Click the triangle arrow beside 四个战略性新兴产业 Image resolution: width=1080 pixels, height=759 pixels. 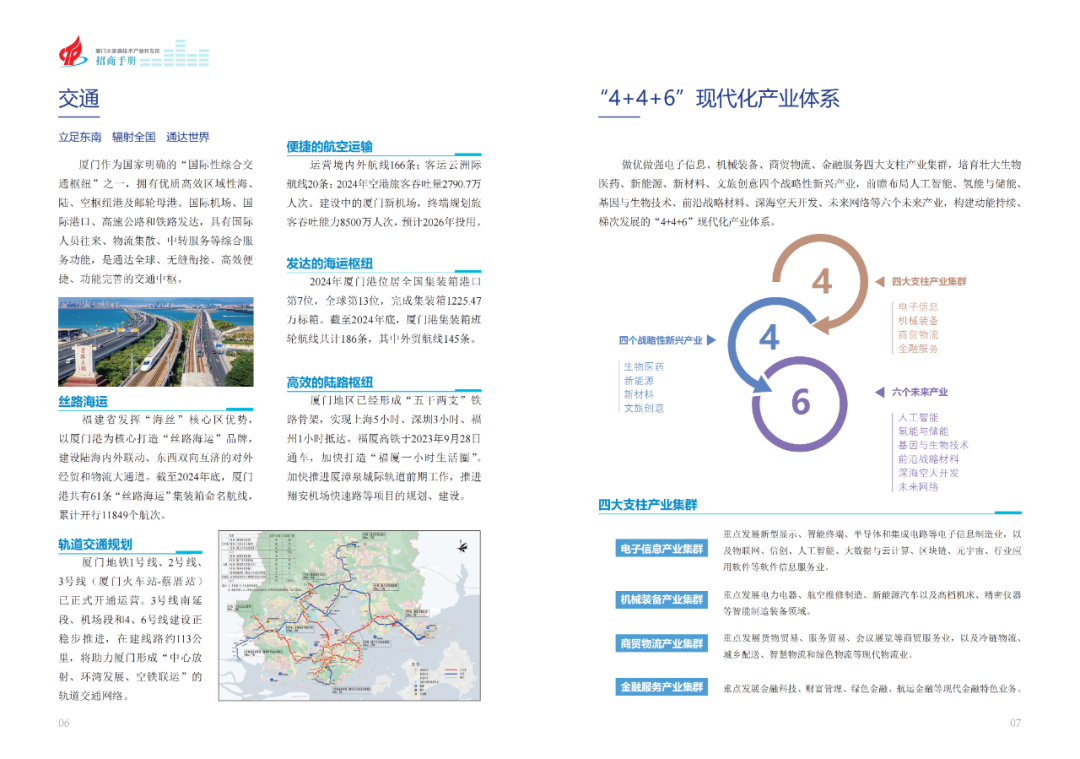711,340
